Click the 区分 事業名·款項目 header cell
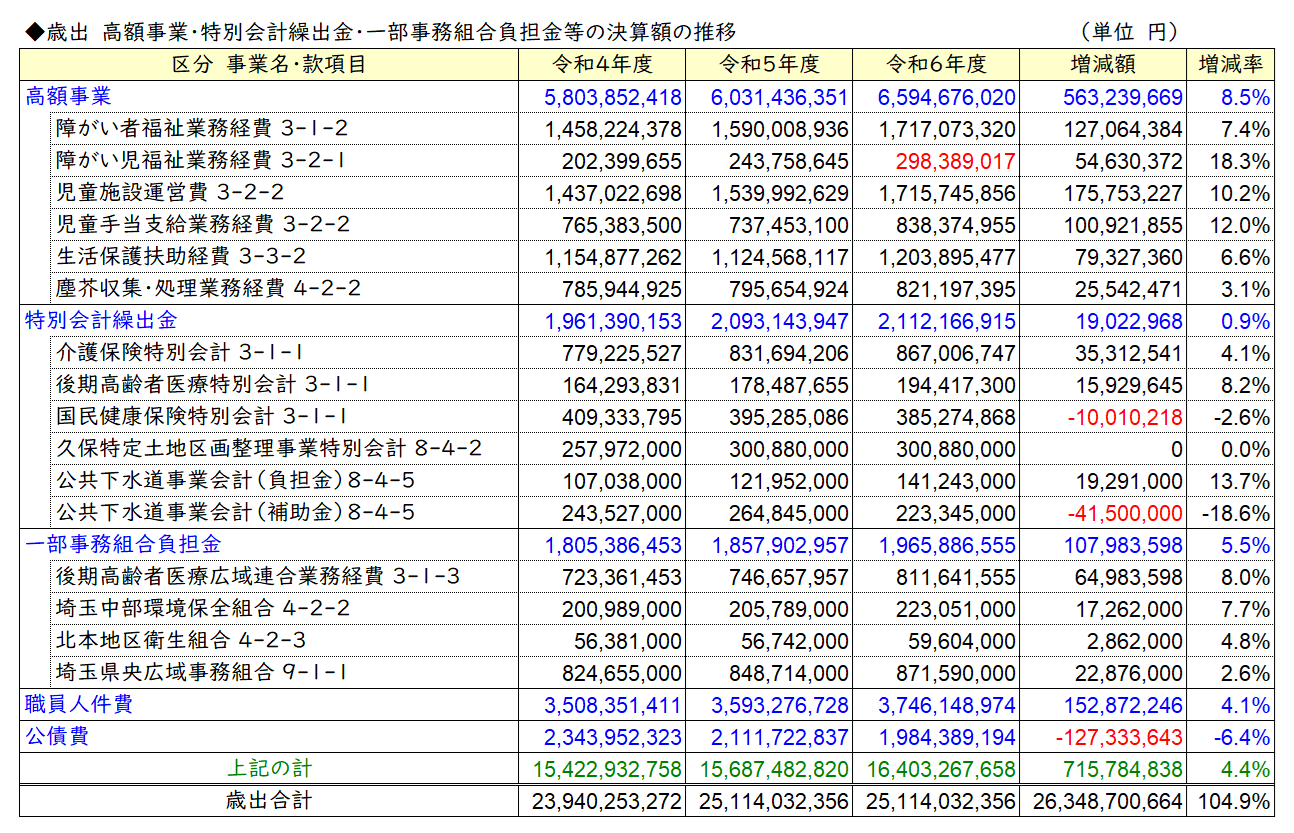The width and height of the screenshot is (1294, 833). pyautogui.click(x=269, y=65)
